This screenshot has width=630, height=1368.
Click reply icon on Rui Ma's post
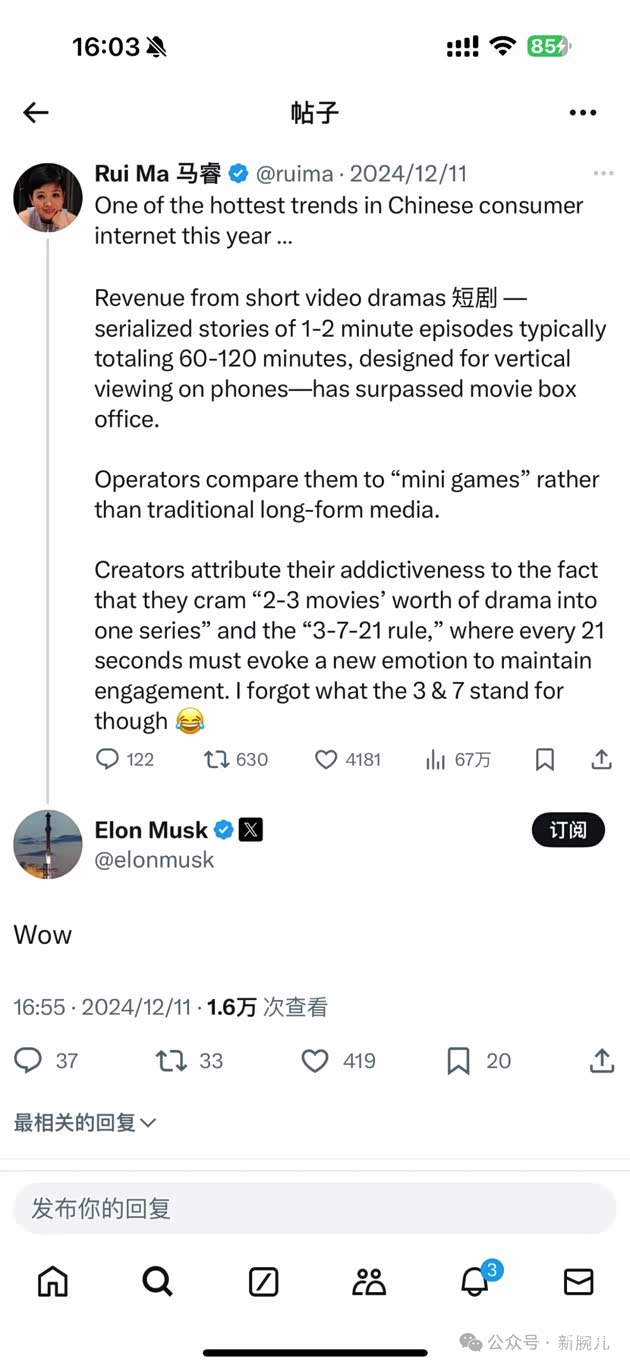click(x=107, y=760)
